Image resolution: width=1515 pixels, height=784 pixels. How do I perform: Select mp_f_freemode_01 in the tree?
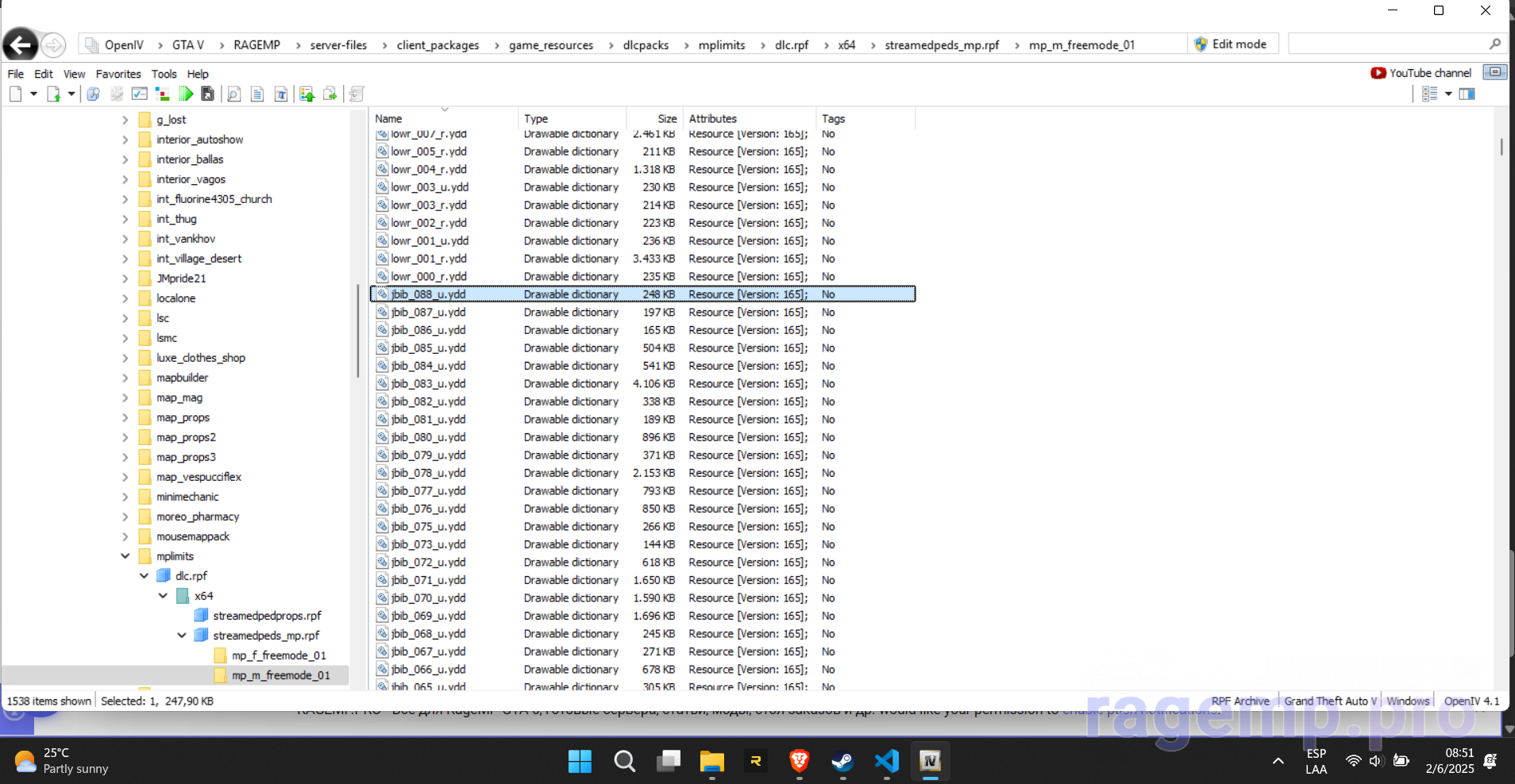(x=279, y=655)
